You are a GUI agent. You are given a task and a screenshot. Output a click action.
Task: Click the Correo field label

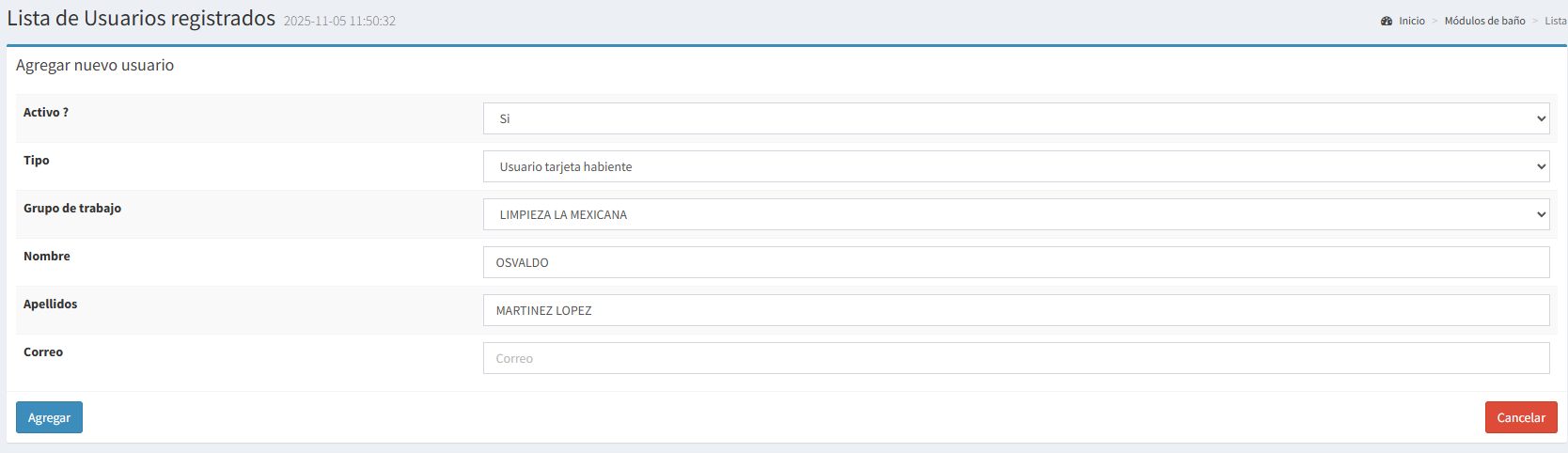tap(43, 351)
